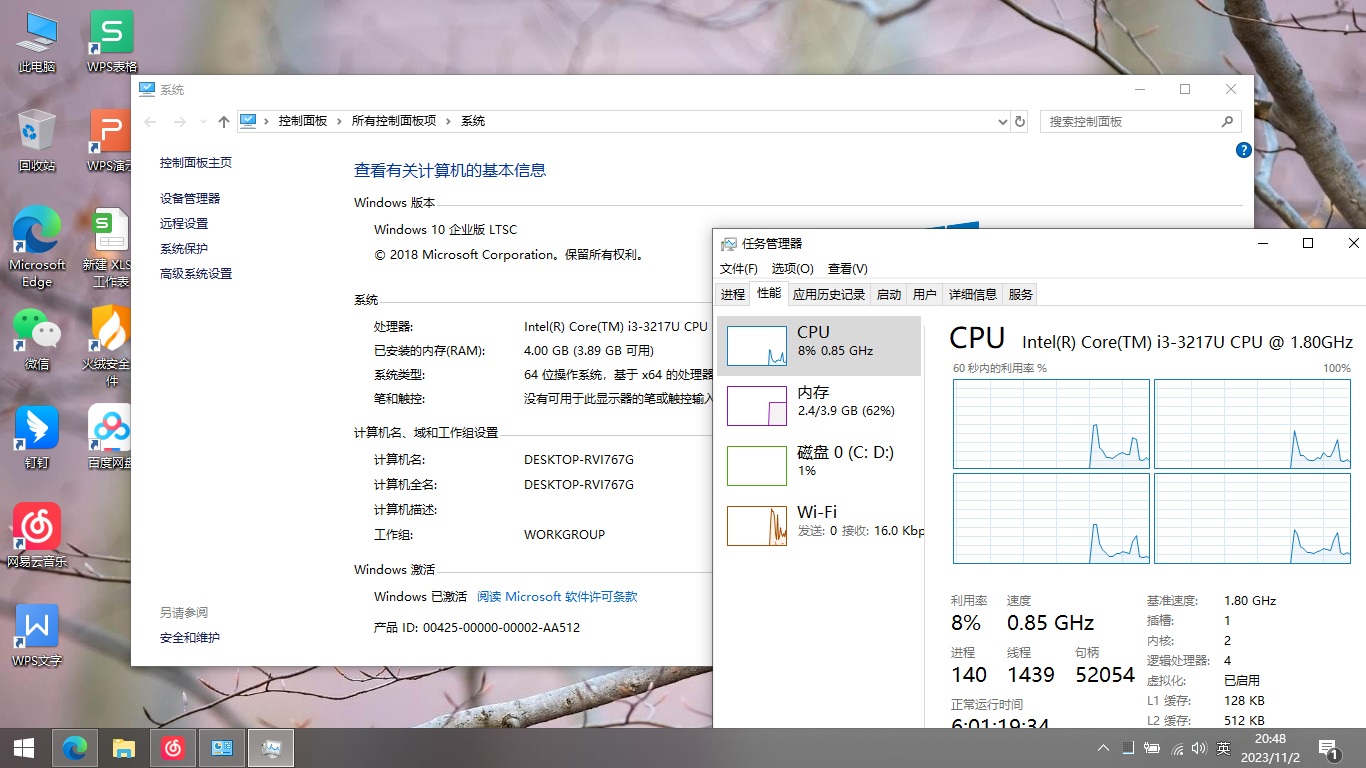Open 系统保护 link
Screen dimensions: 1366x768
(184, 248)
